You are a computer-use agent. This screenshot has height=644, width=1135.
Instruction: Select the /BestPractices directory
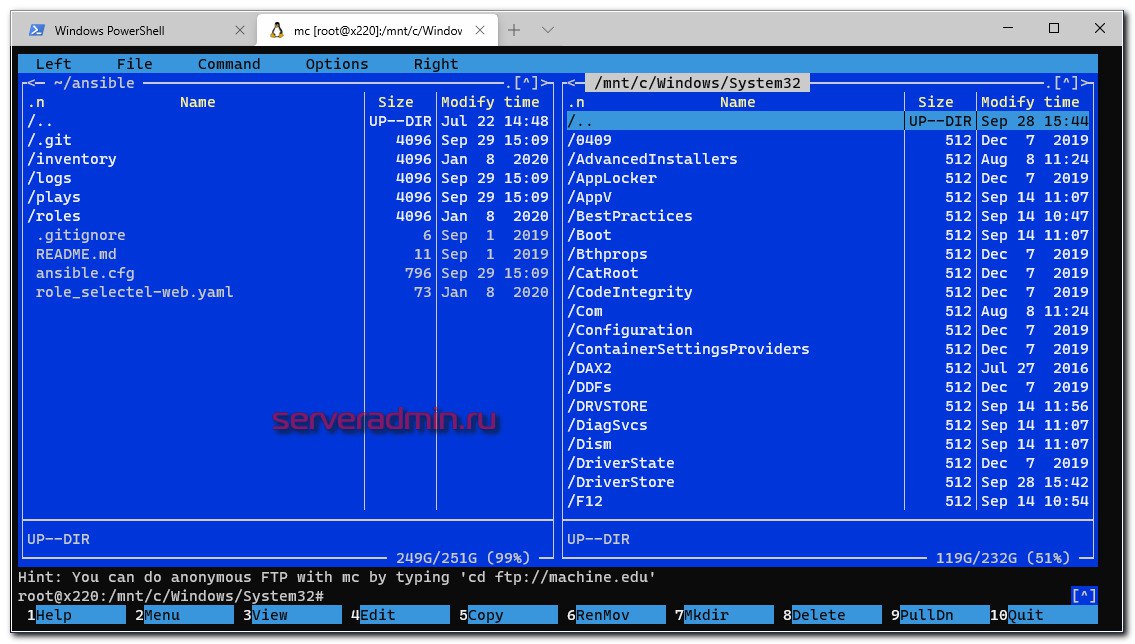tap(828, 216)
